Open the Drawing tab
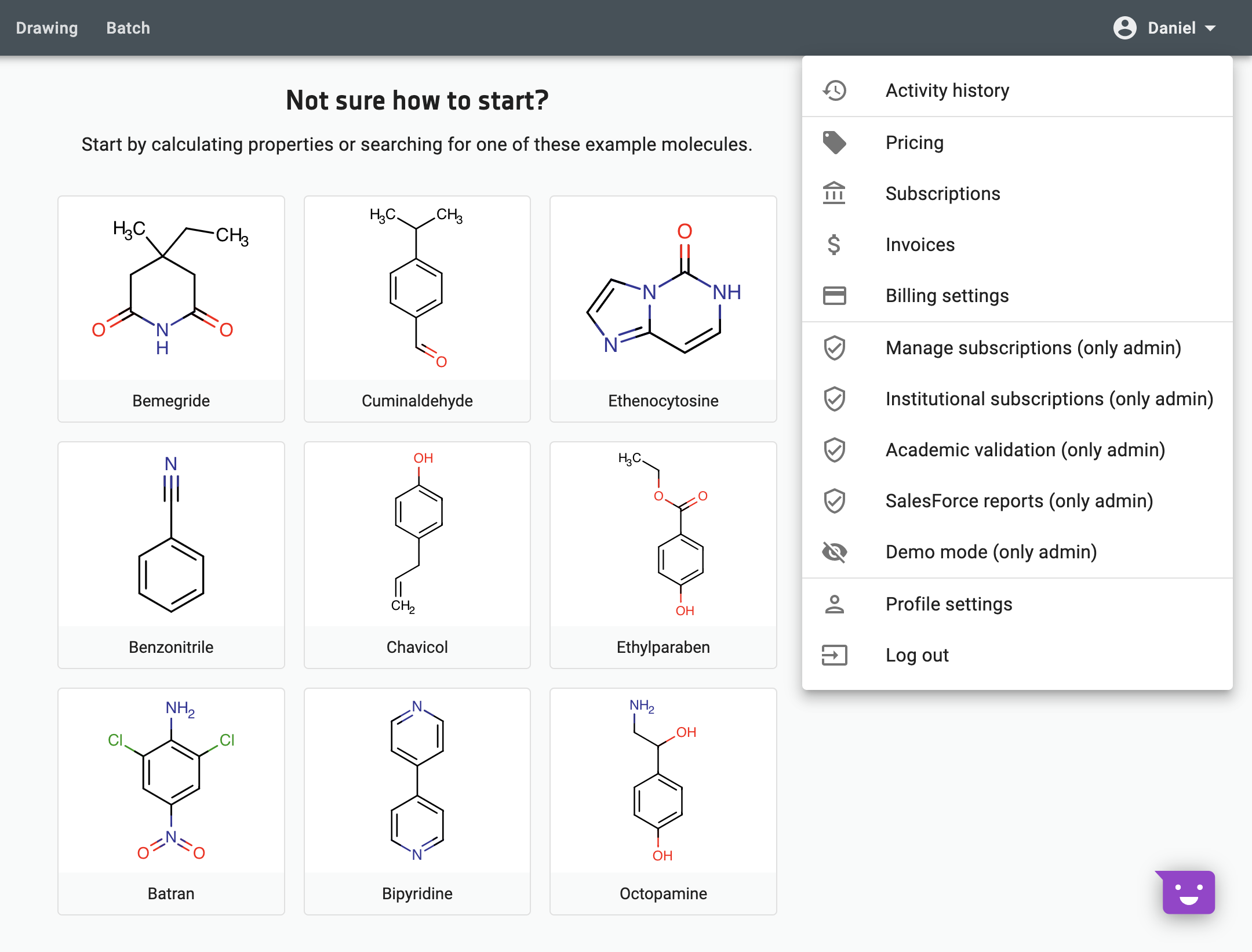The width and height of the screenshot is (1252, 952). (x=46, y=27)
